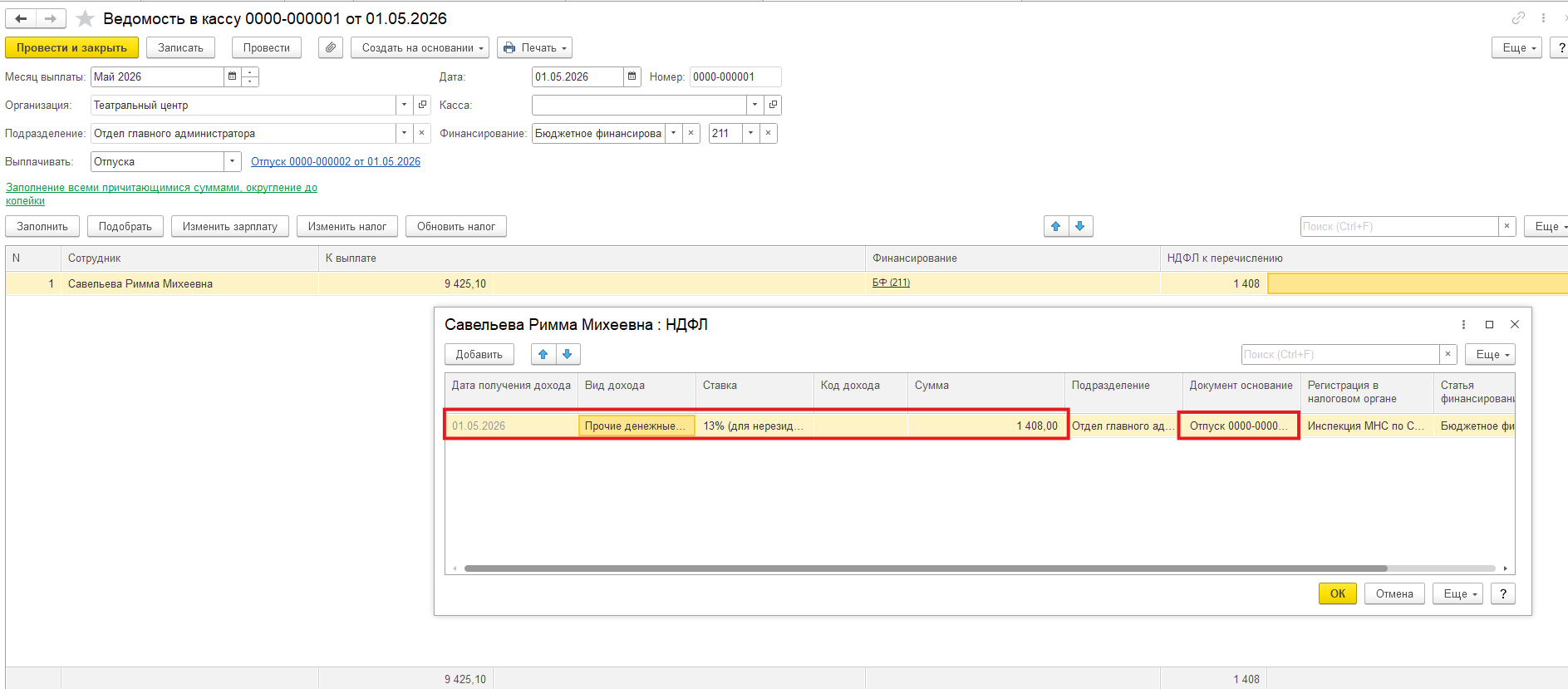Maximize the НДФЛ dialog
This screenshot has height=689, width=1568.
(x=1489, y=325)
